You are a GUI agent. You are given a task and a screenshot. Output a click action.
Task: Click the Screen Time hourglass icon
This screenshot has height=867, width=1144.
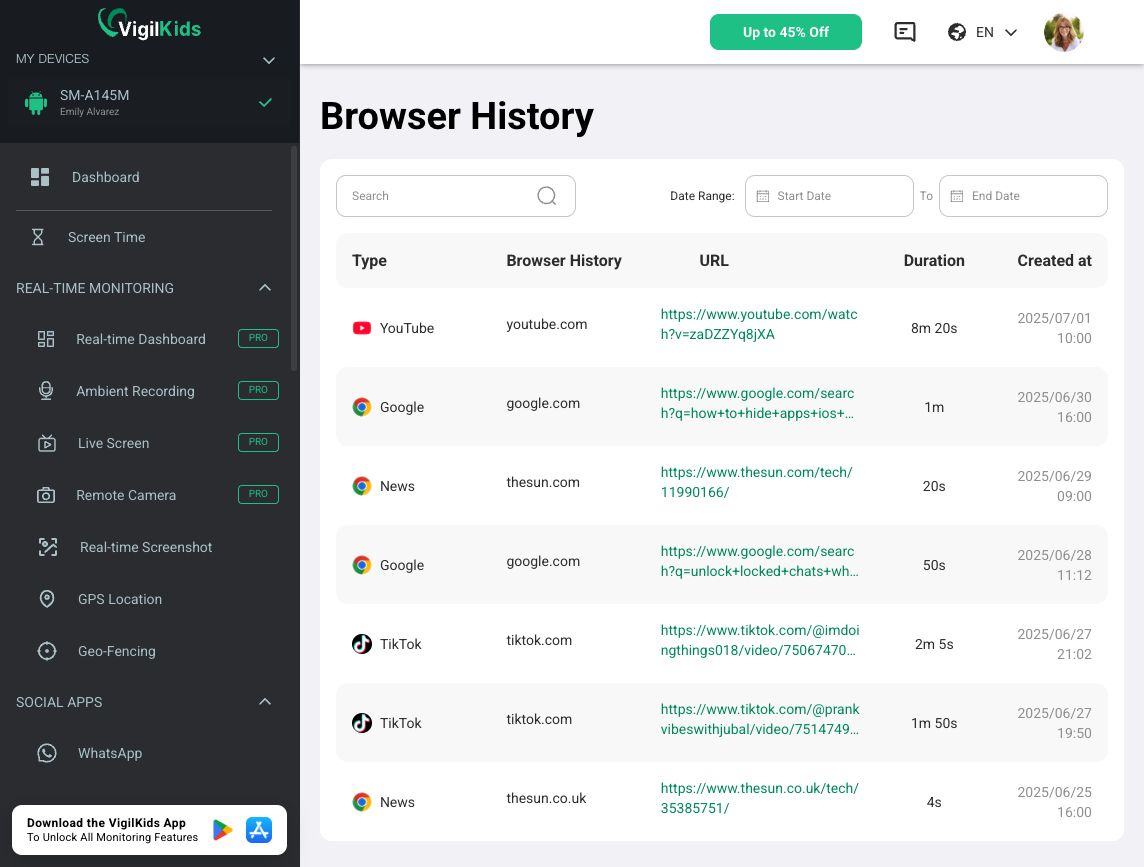[x=38, y=237]
